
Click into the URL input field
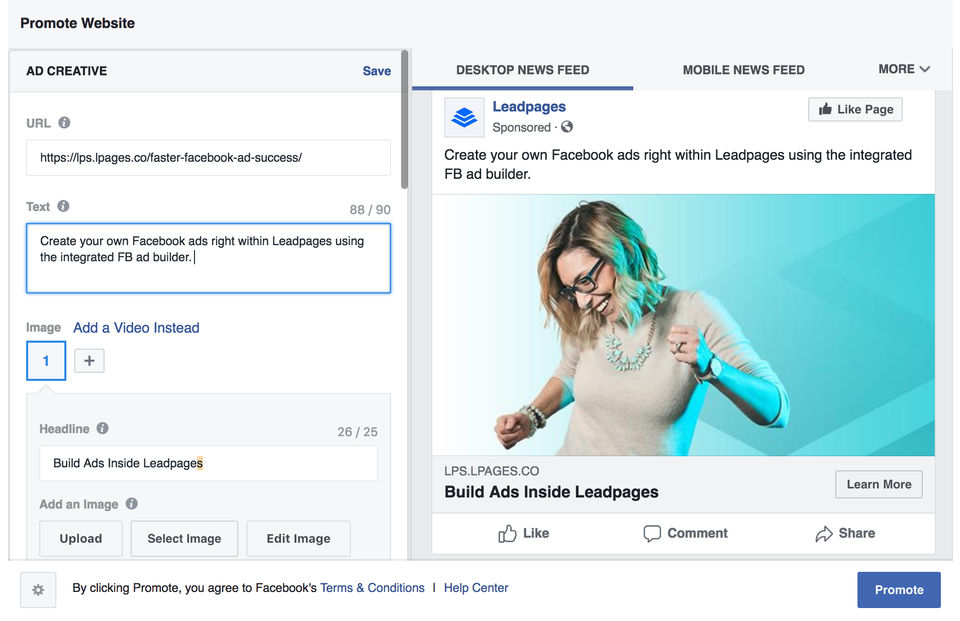coord(208,157)
